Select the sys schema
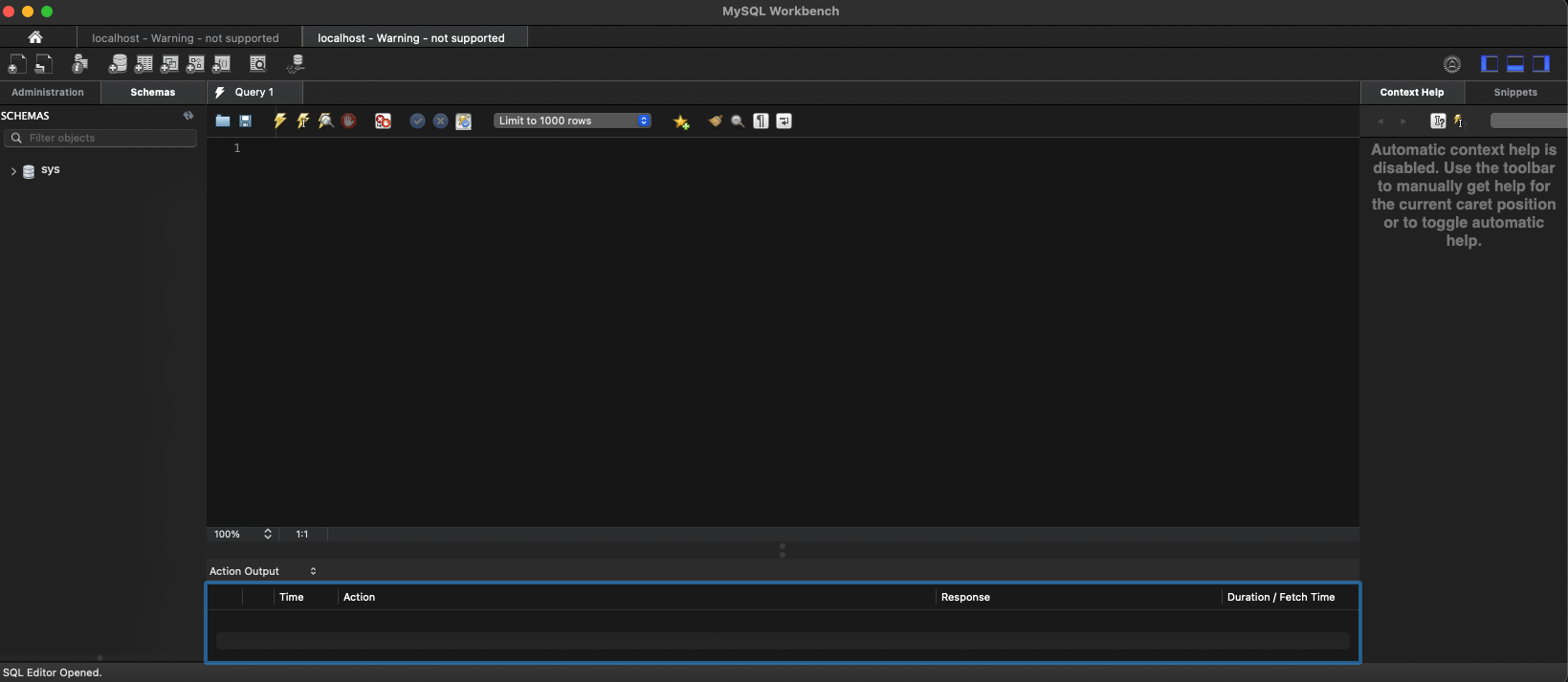 [51, 169]
